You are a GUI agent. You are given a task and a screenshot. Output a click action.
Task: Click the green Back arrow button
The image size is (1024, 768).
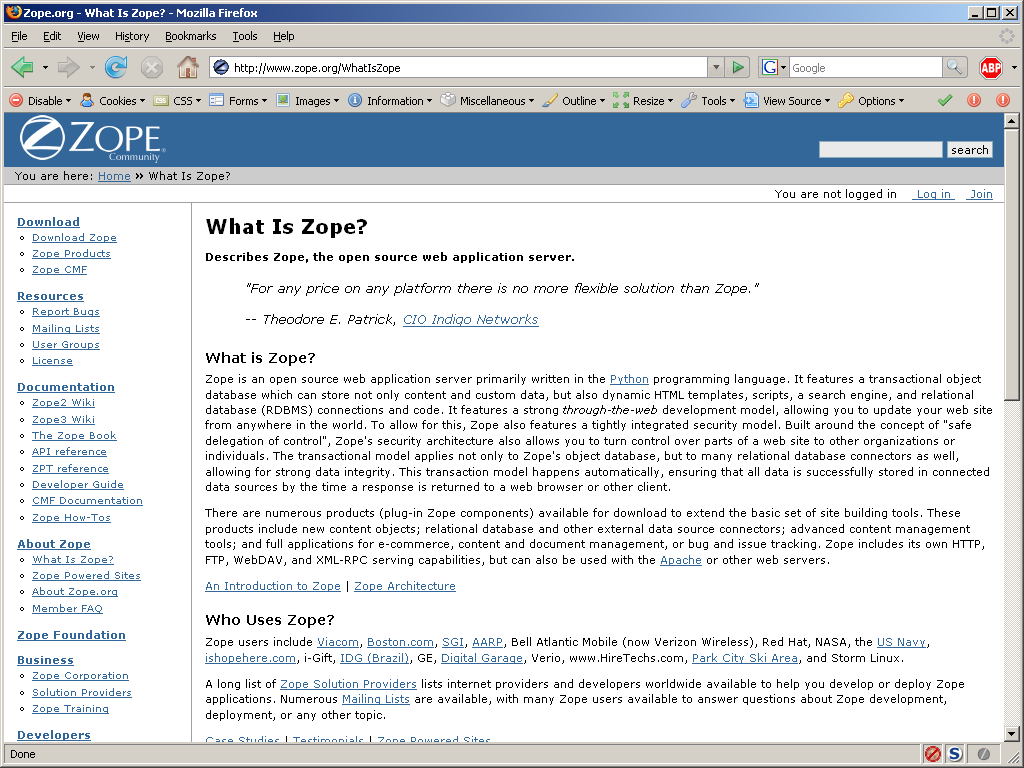pyautogui.click(x=23, y=67)
